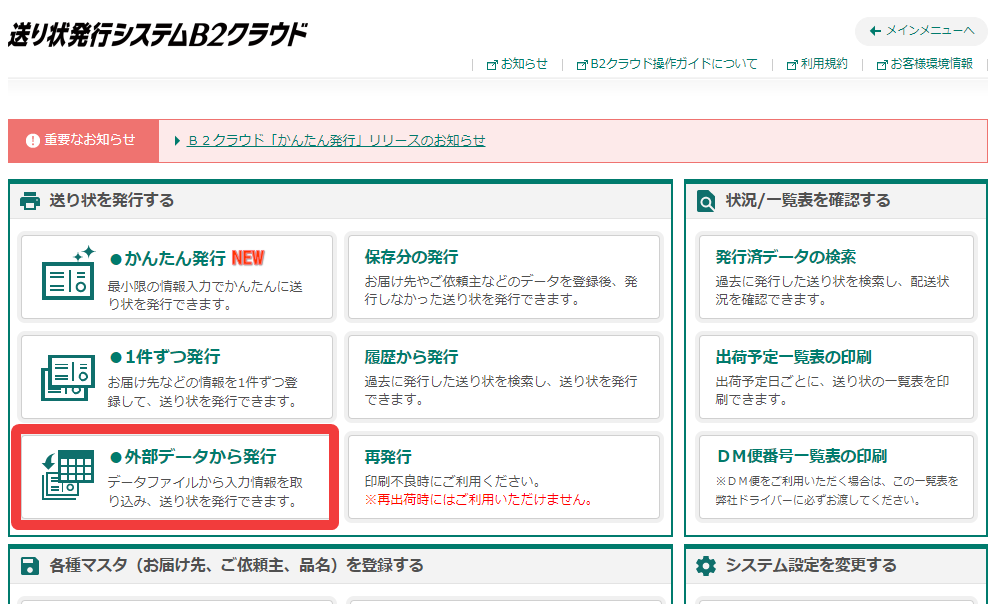Open the お知らせ link

[524, 64]
